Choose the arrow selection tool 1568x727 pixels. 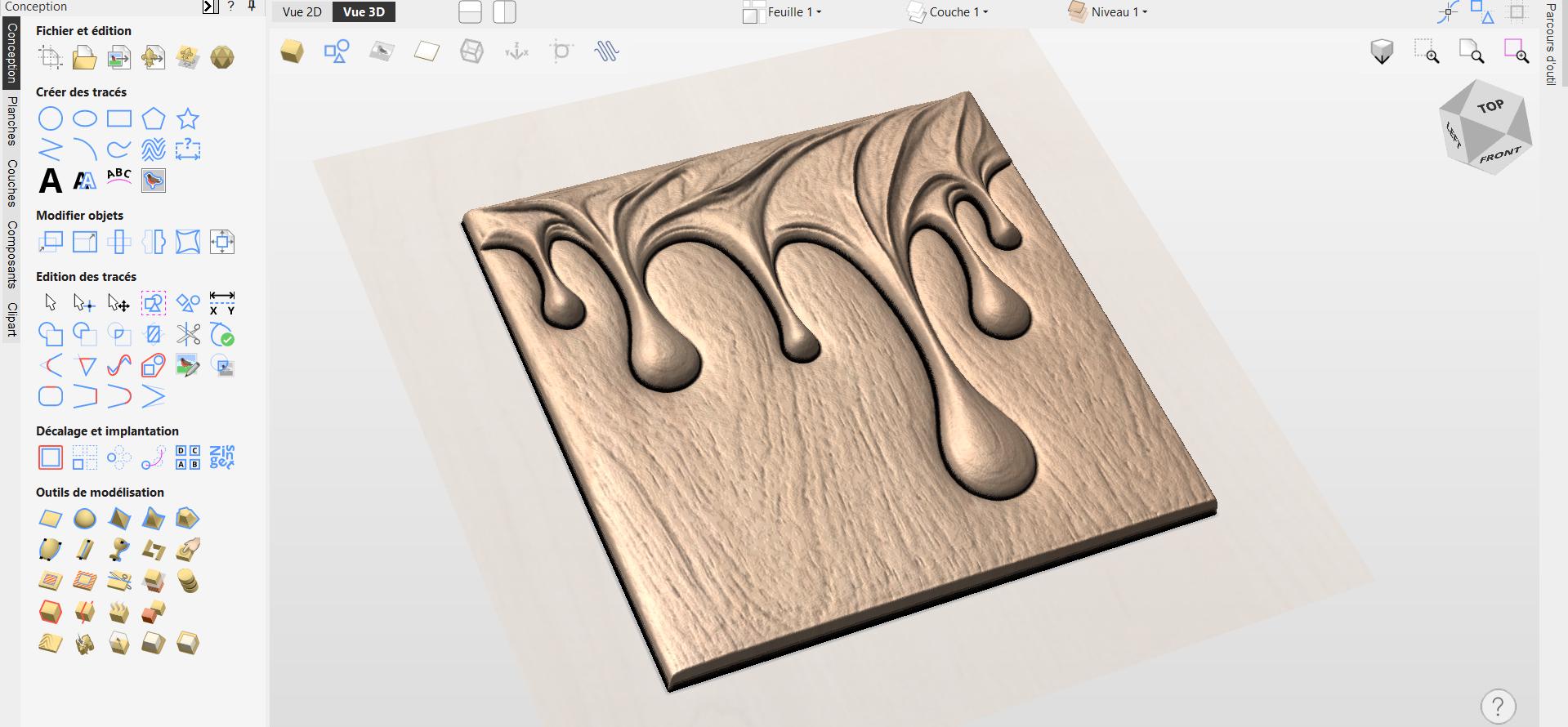51,303
